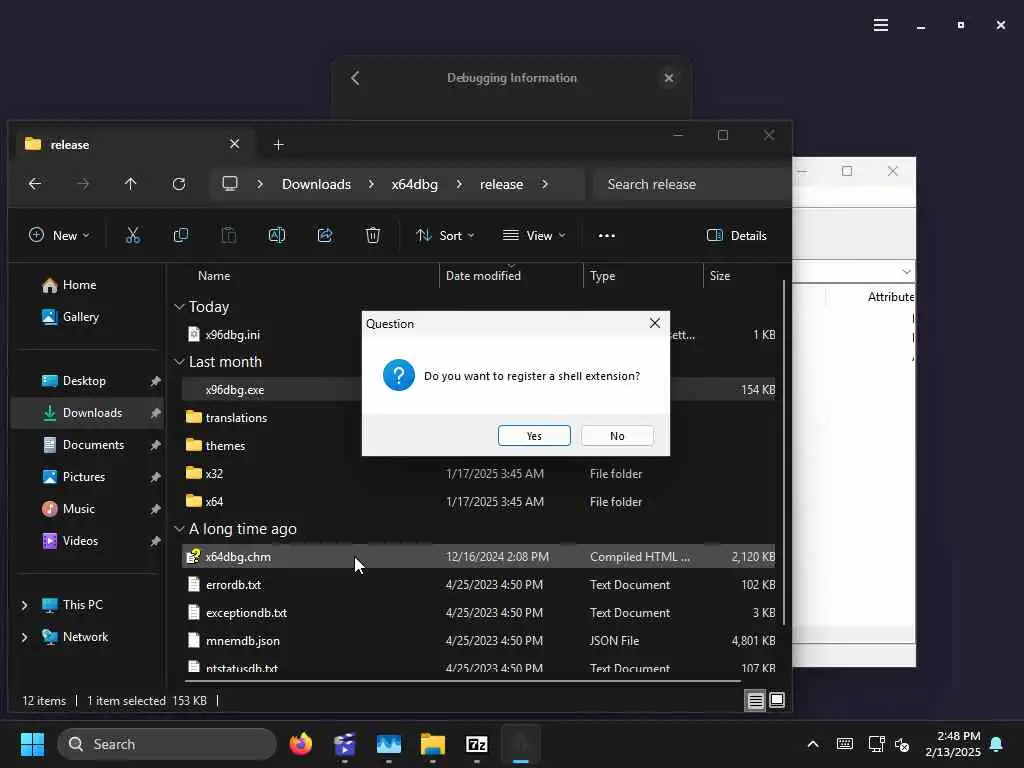Click the Up directory arrow
Image resolution: width=1024 pixels, height=768 pixels.
click(x=131, y=184)
